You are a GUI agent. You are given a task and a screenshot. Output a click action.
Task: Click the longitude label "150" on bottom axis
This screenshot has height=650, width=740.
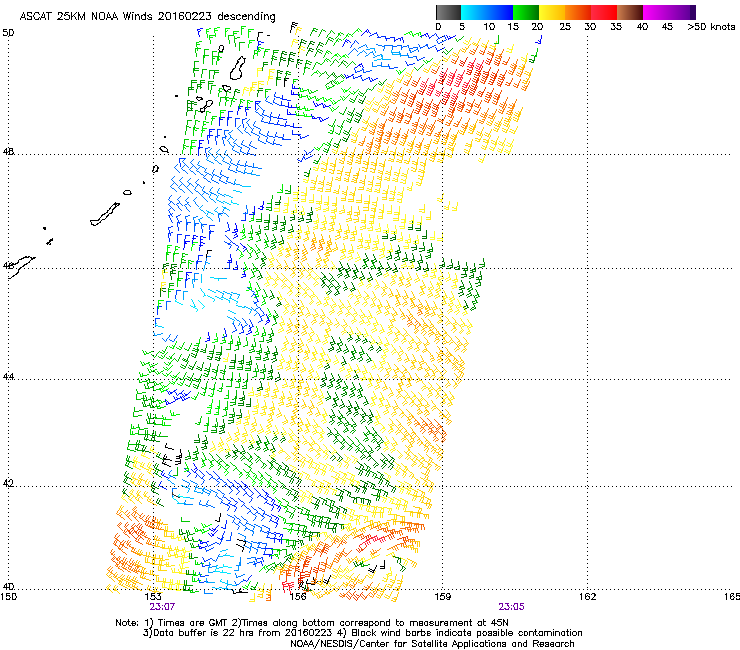pos(8,597)
